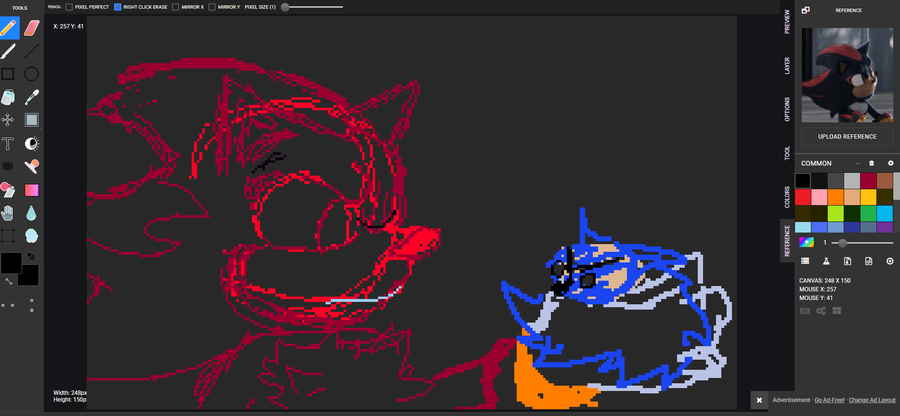Delete palette with trash icon
The height and width of the screenshot is (416, 900).
click(x=871, y=164)
